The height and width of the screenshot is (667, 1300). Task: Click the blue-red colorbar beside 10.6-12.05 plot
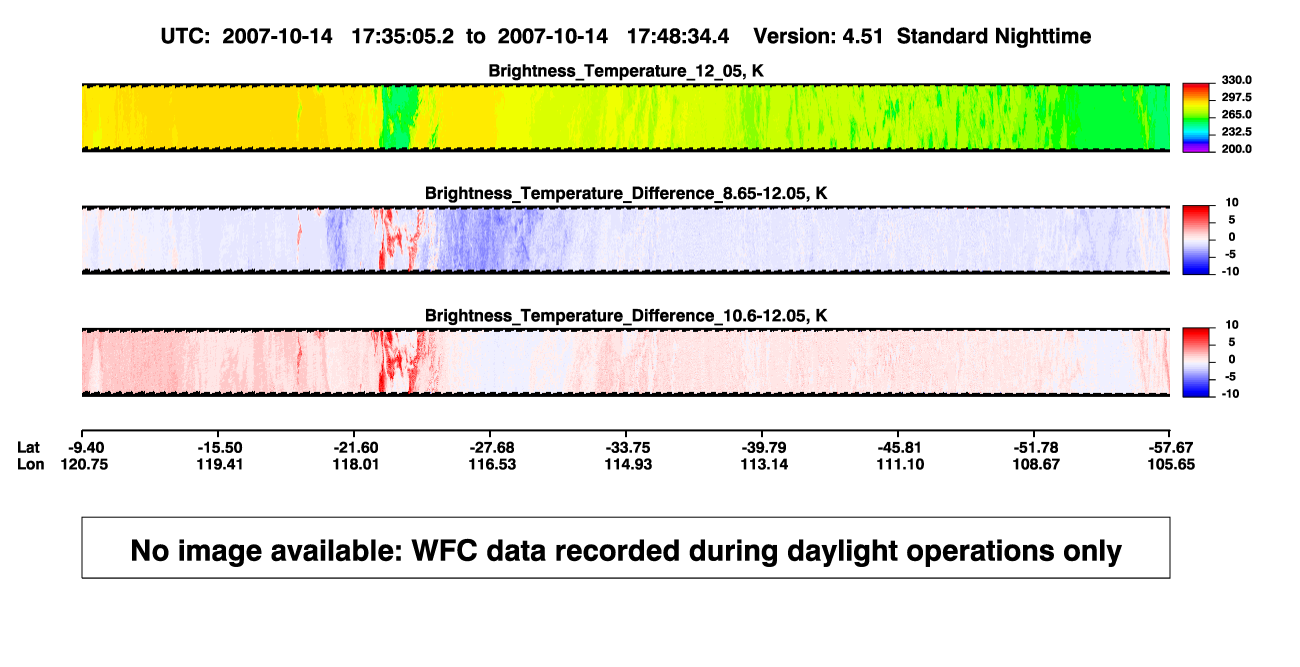pyautogui.click(x=1195, y=362)
